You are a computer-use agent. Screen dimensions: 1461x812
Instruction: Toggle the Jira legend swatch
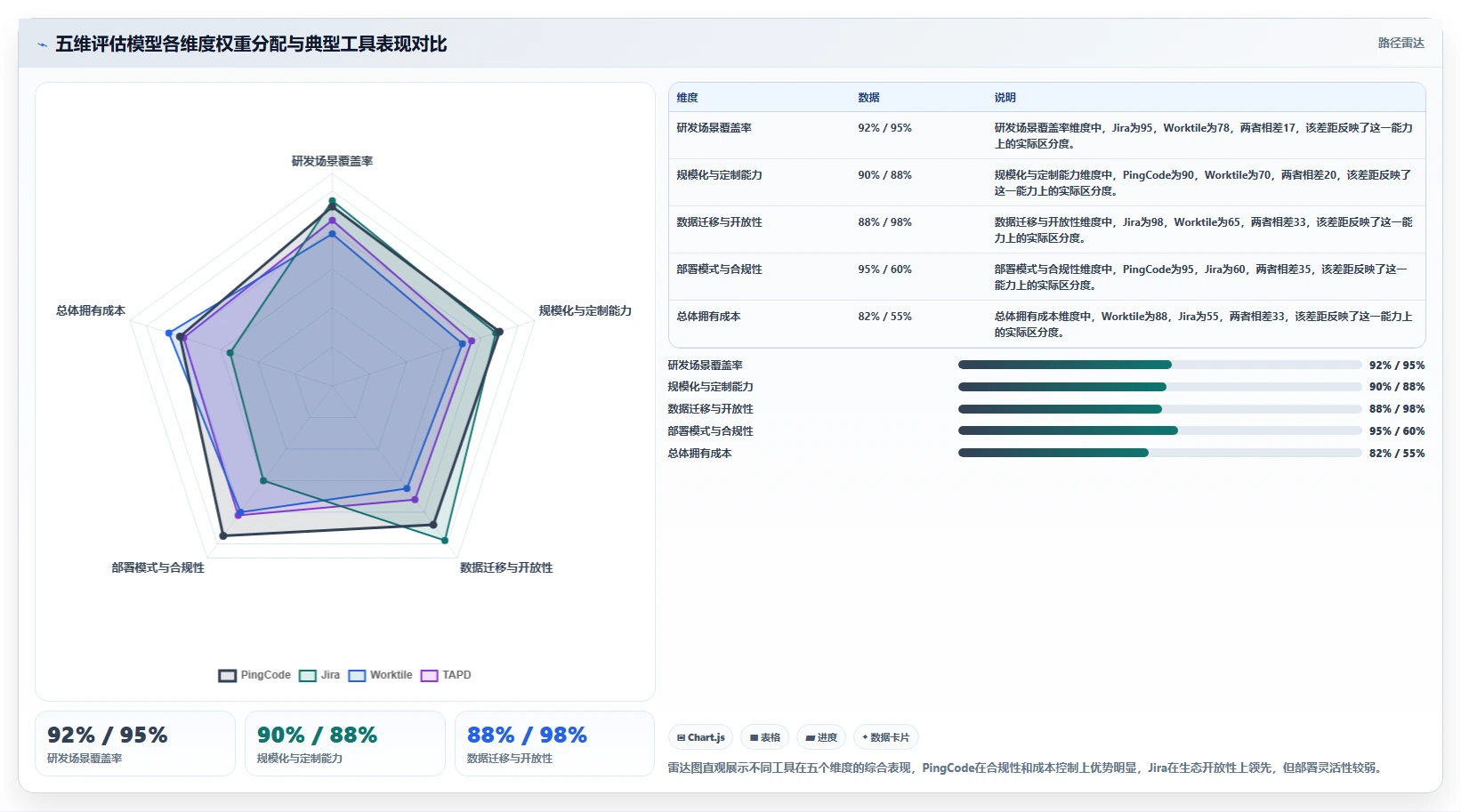click(308, 675)
